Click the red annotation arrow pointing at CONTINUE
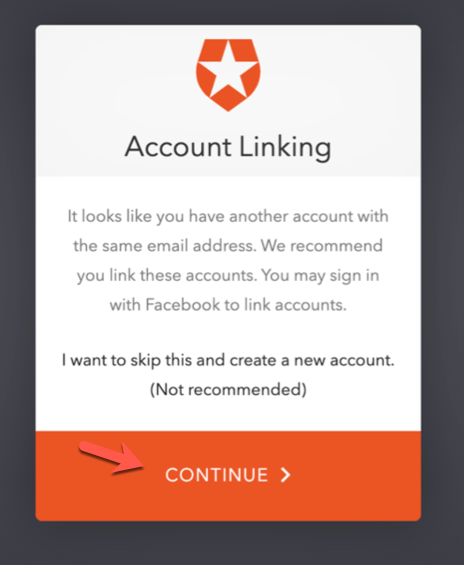This screenshot has height=565, width=464. tap(112, 458)
